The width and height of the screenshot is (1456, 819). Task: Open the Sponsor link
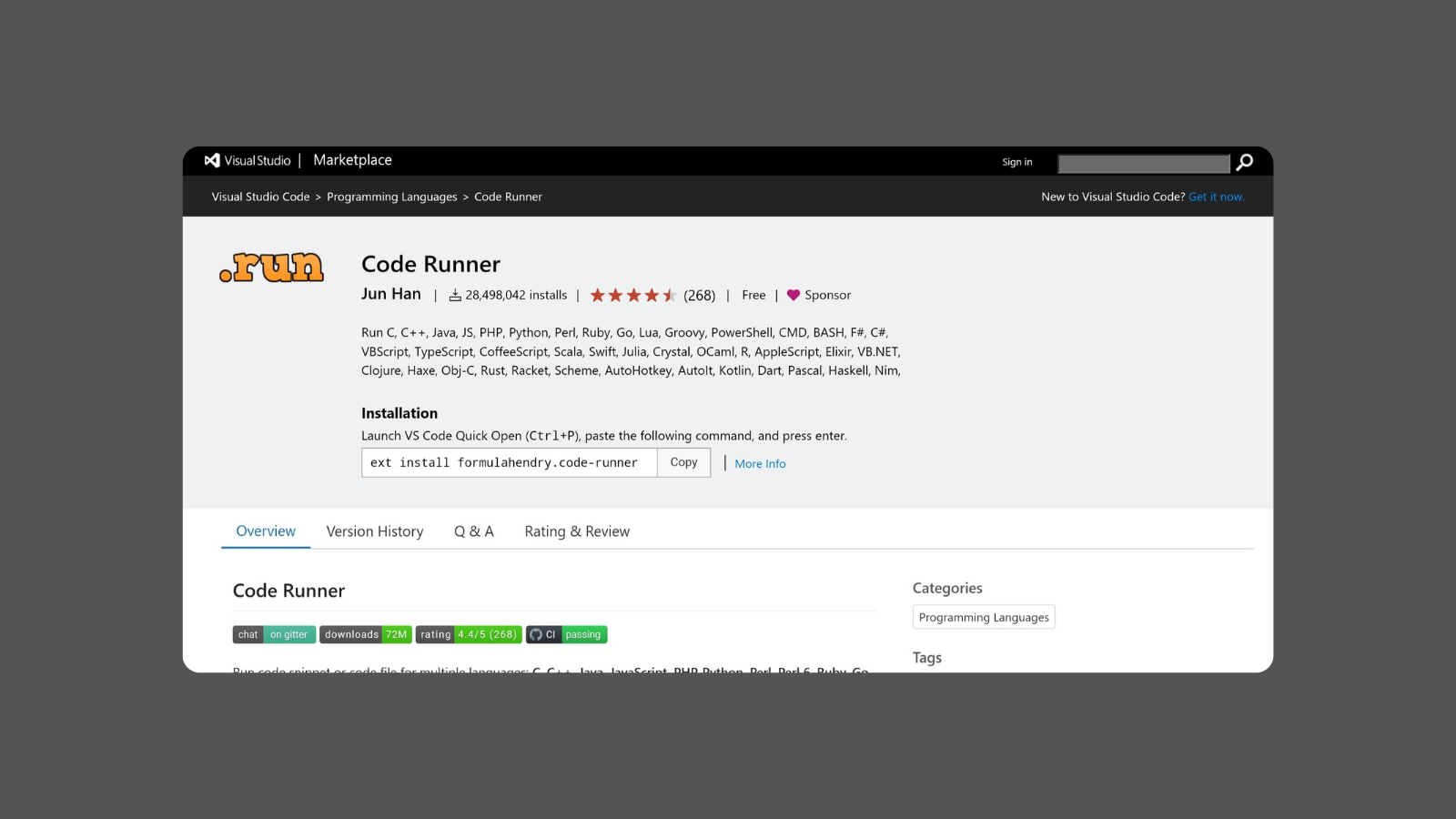click(827, 295)
